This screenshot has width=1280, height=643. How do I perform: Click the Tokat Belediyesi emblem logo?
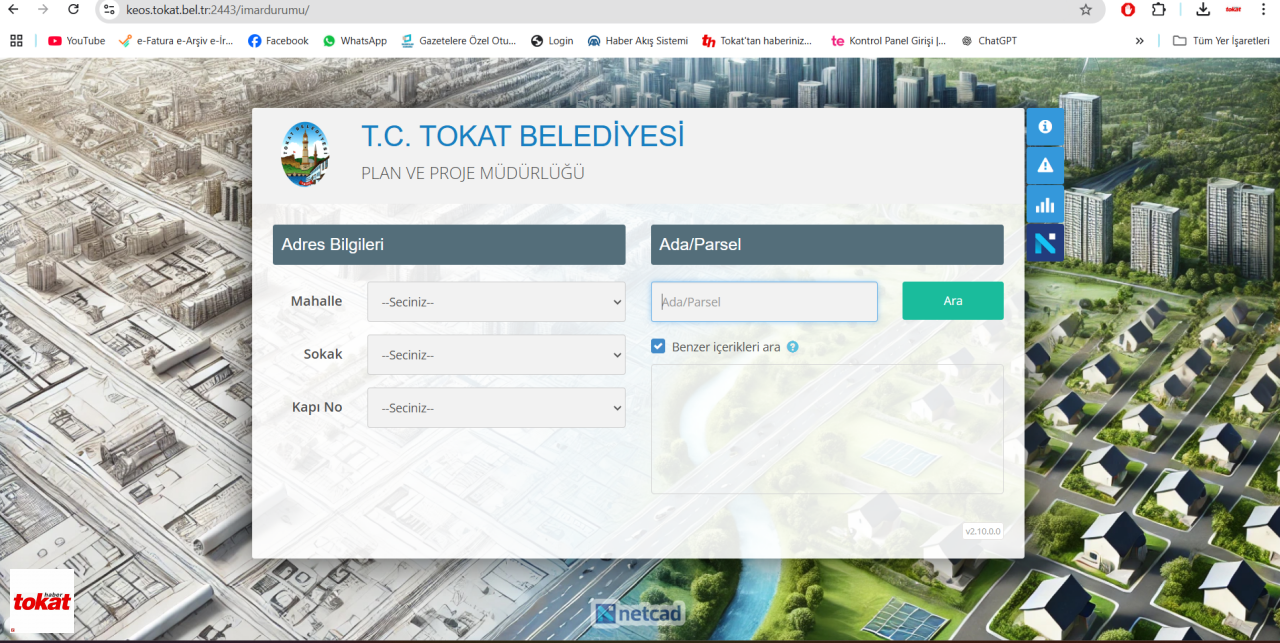(x=304, y=153)
